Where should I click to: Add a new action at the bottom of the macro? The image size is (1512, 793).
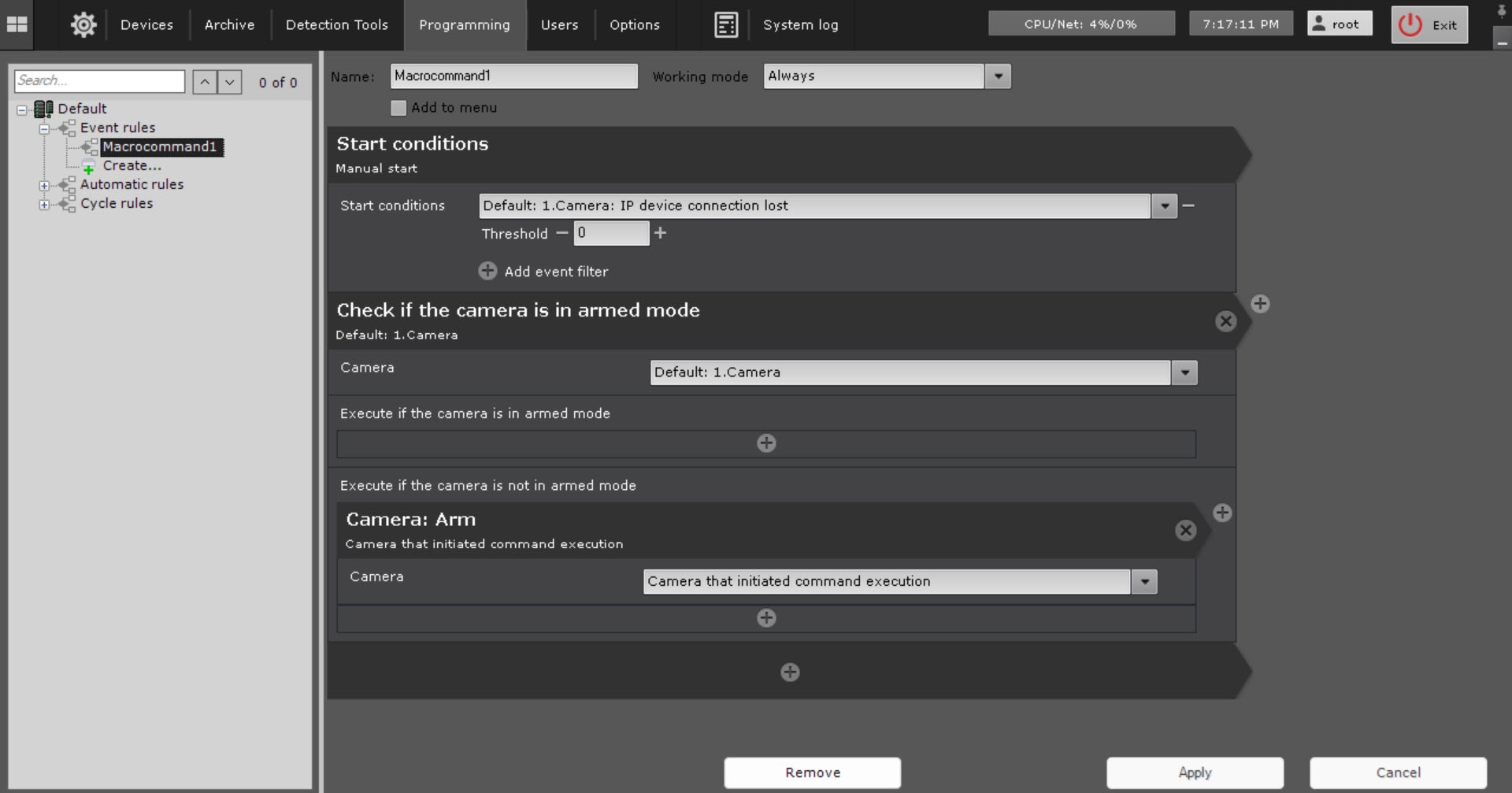click(790, 672)
